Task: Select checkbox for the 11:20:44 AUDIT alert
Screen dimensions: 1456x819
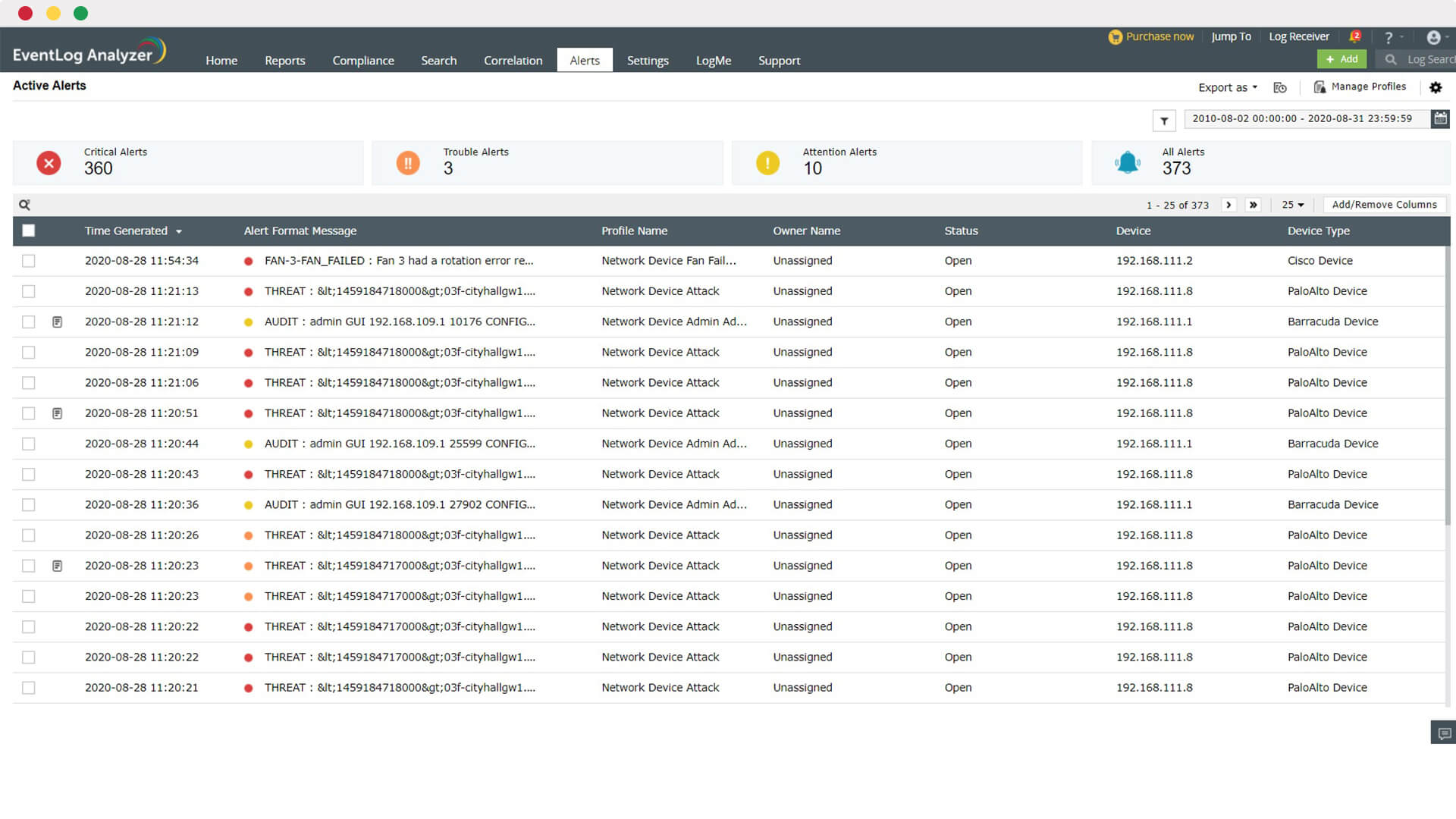Action: pos(29,444)
